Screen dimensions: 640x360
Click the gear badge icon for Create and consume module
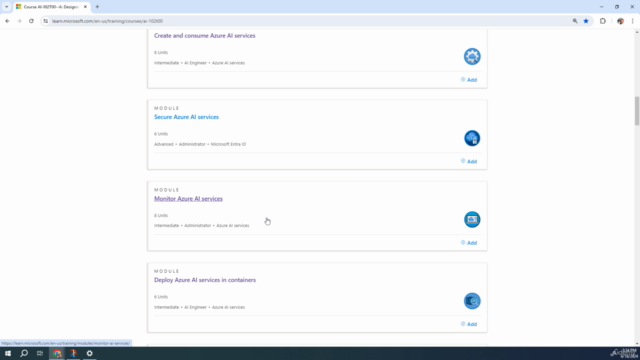coord(472,56)
